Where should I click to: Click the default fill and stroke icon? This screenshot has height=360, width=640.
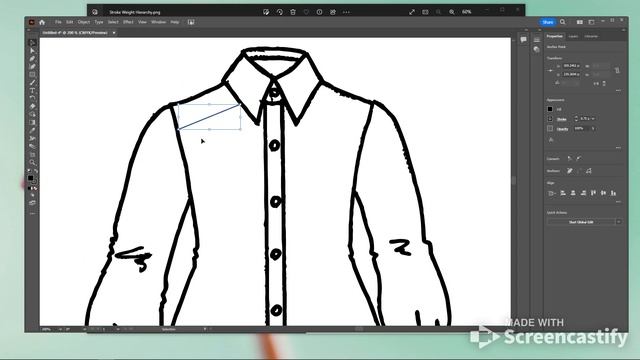(x=29, y=171)
